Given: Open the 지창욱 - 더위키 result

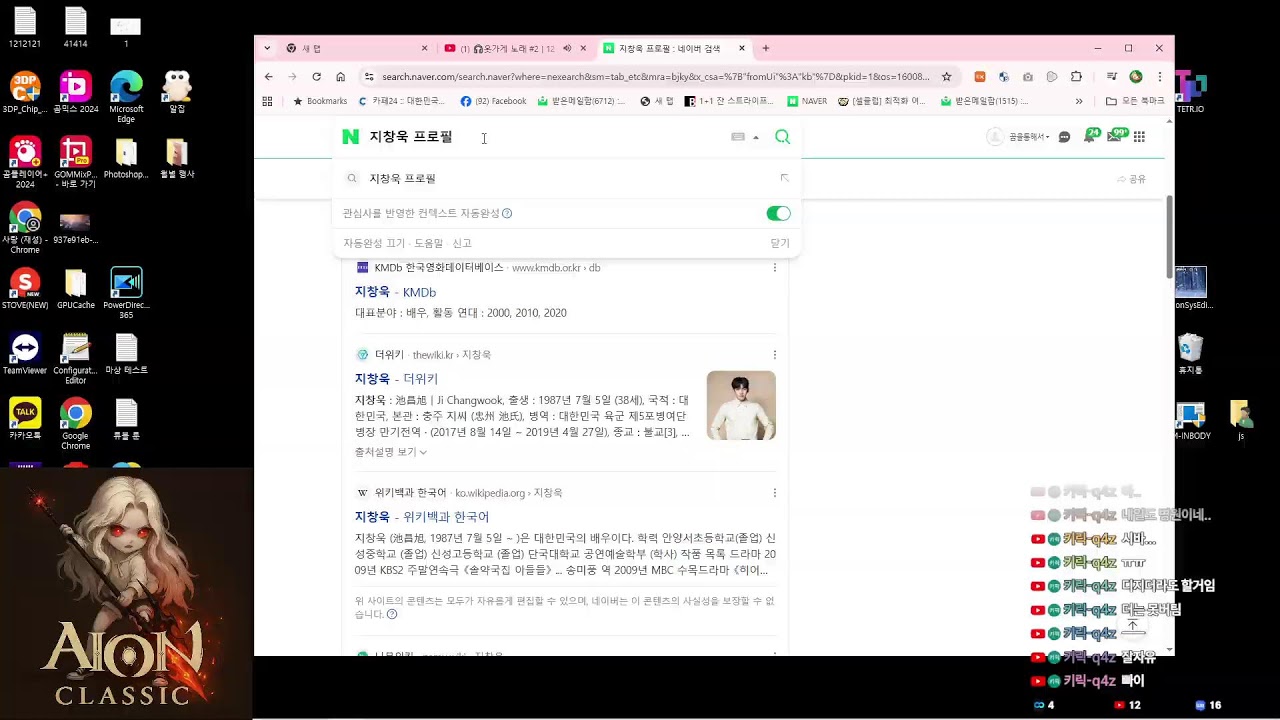Looking at the screenshot, I should 396,379.
